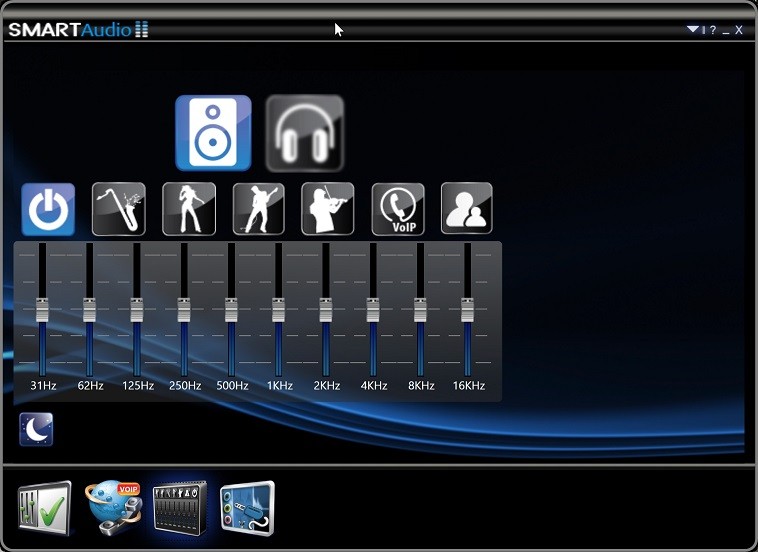Toggle the night mode moon button
758x552 pixels.
click(36, 429)
